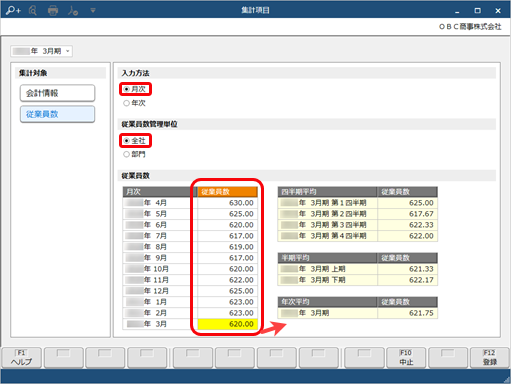Image resolution: width=511 pixels, height=384 pixels.
Task: Edit the 10月 employee count 620.00
Action: 228,269
